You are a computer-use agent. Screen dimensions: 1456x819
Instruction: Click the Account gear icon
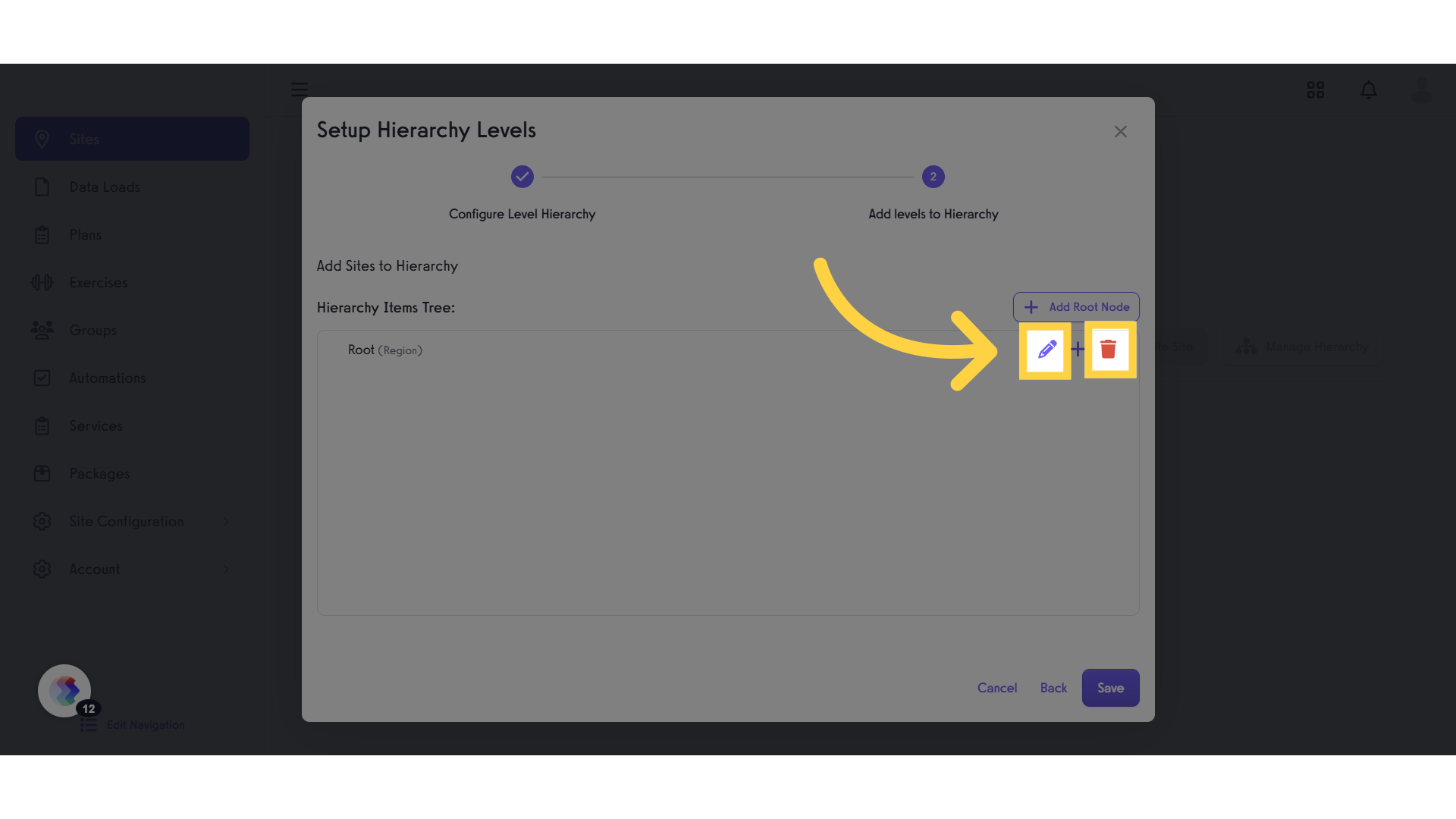click(x=42, y=569)
